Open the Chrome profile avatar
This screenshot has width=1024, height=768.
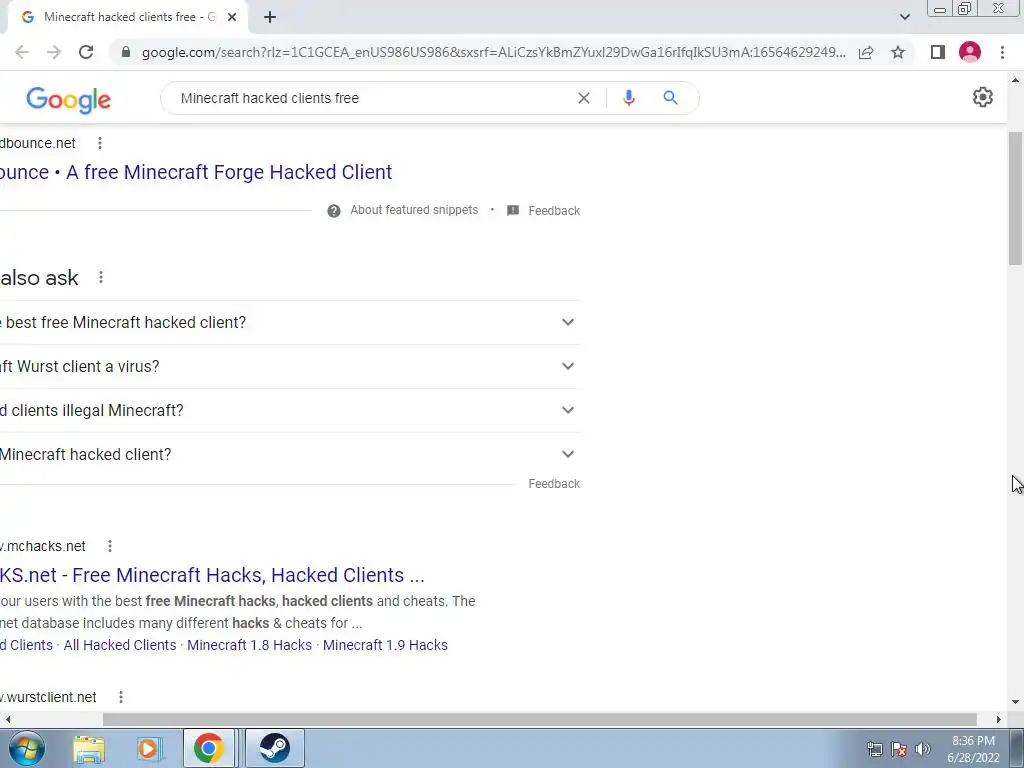pos(970,52)
